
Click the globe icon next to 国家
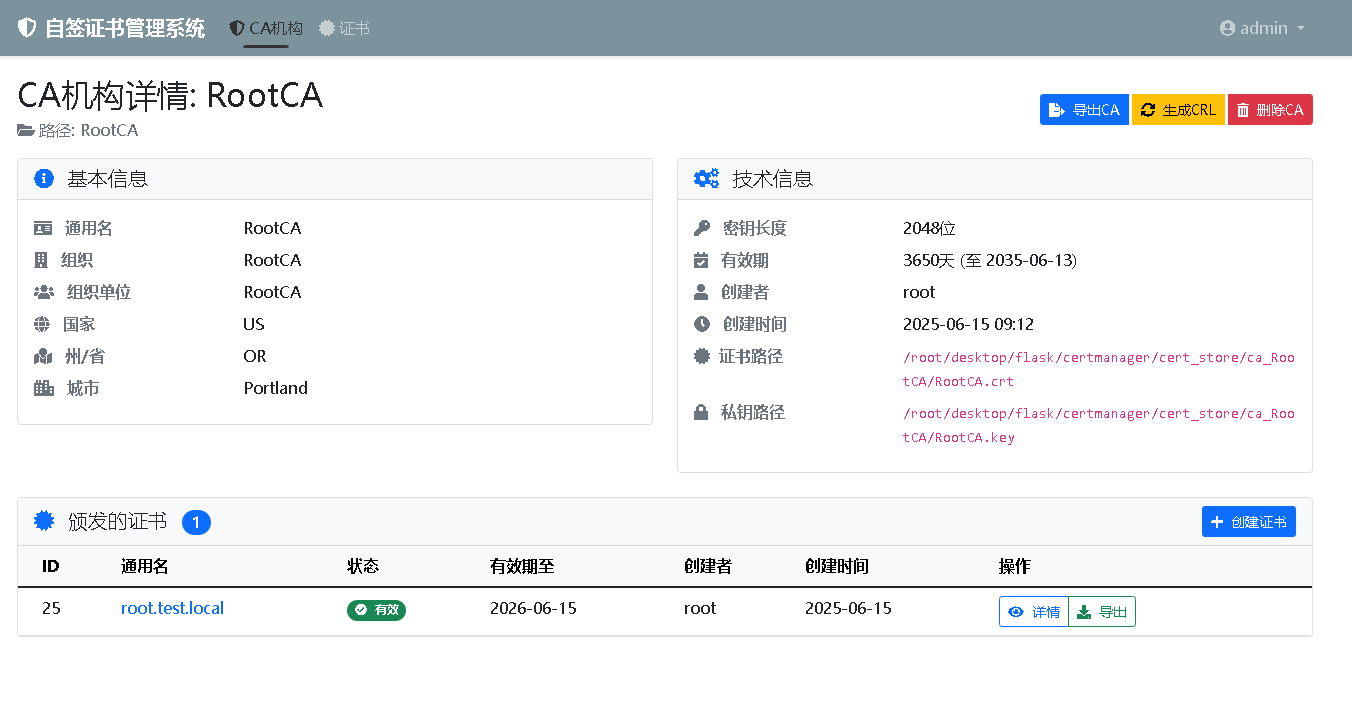tap(44, 323)
